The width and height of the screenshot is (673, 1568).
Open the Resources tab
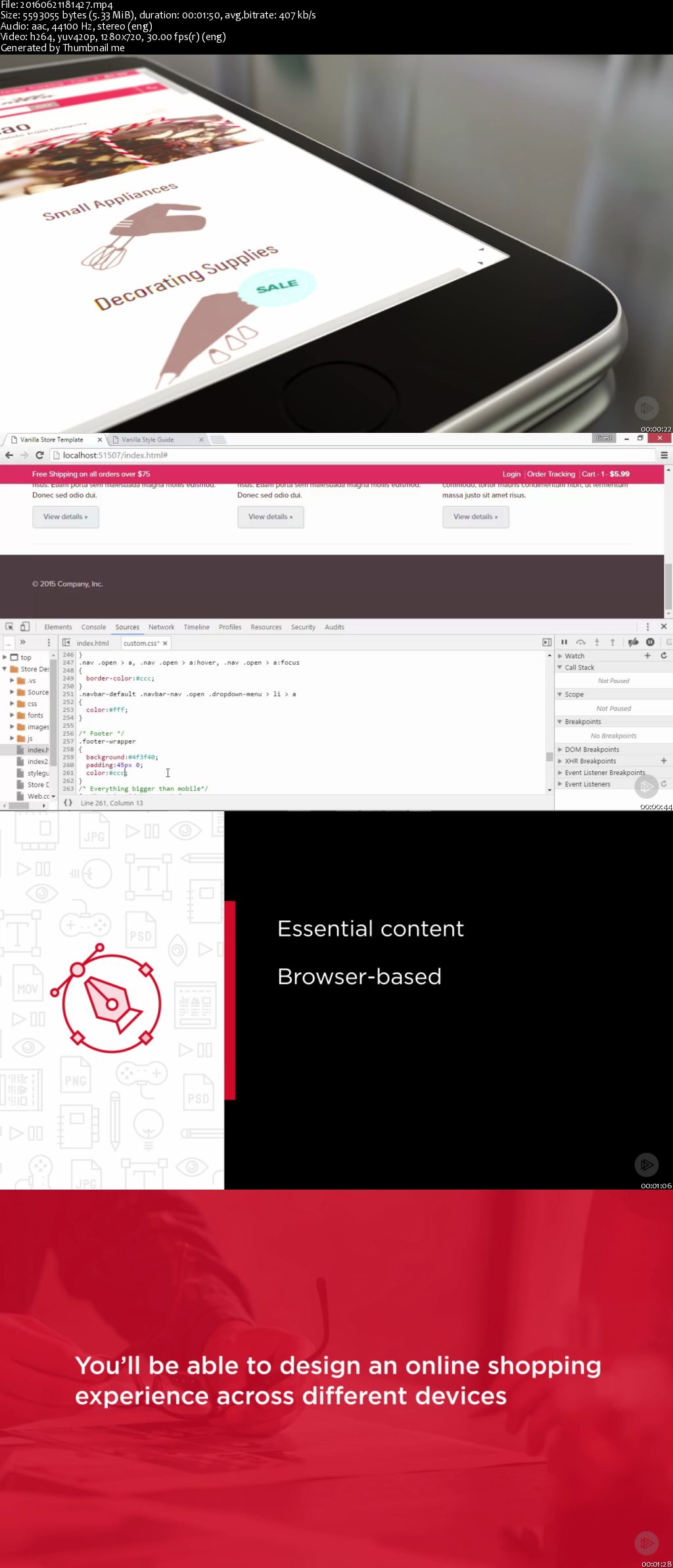[x=266, y=627]
